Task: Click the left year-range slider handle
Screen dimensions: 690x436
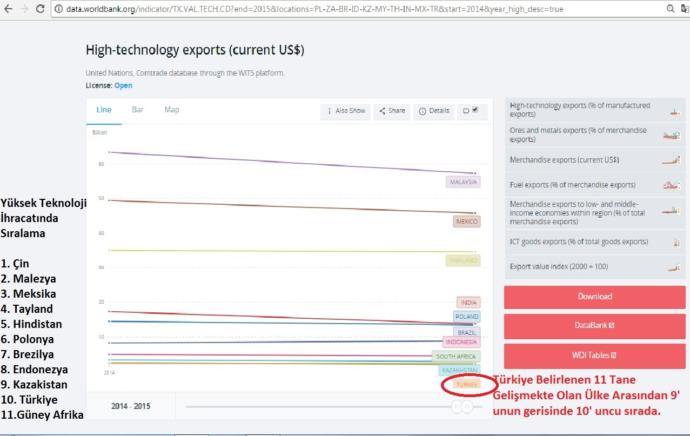Action: pyautogui.click(x=457, y=407)
